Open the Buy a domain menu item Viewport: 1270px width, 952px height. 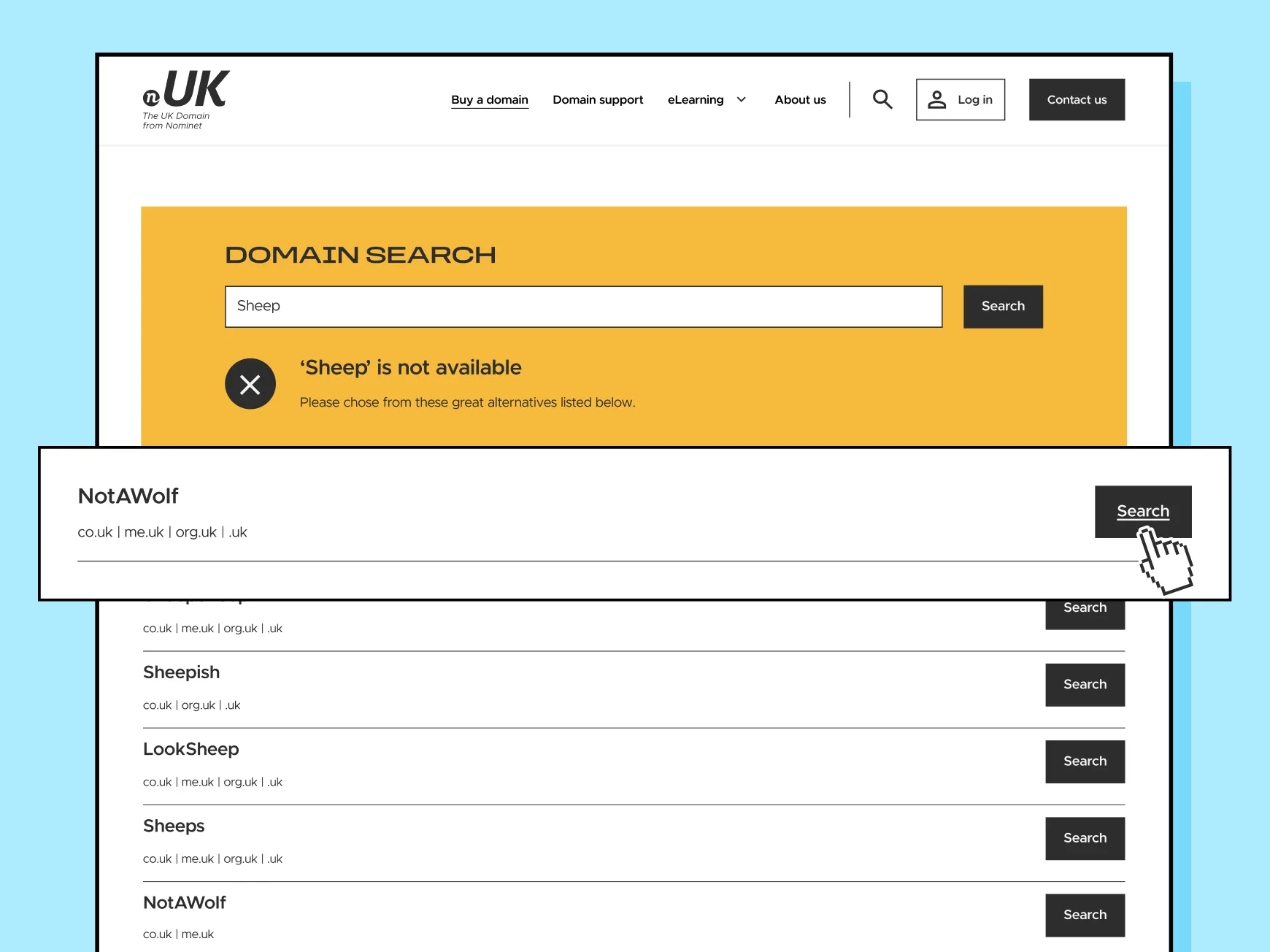click(490, 99)
